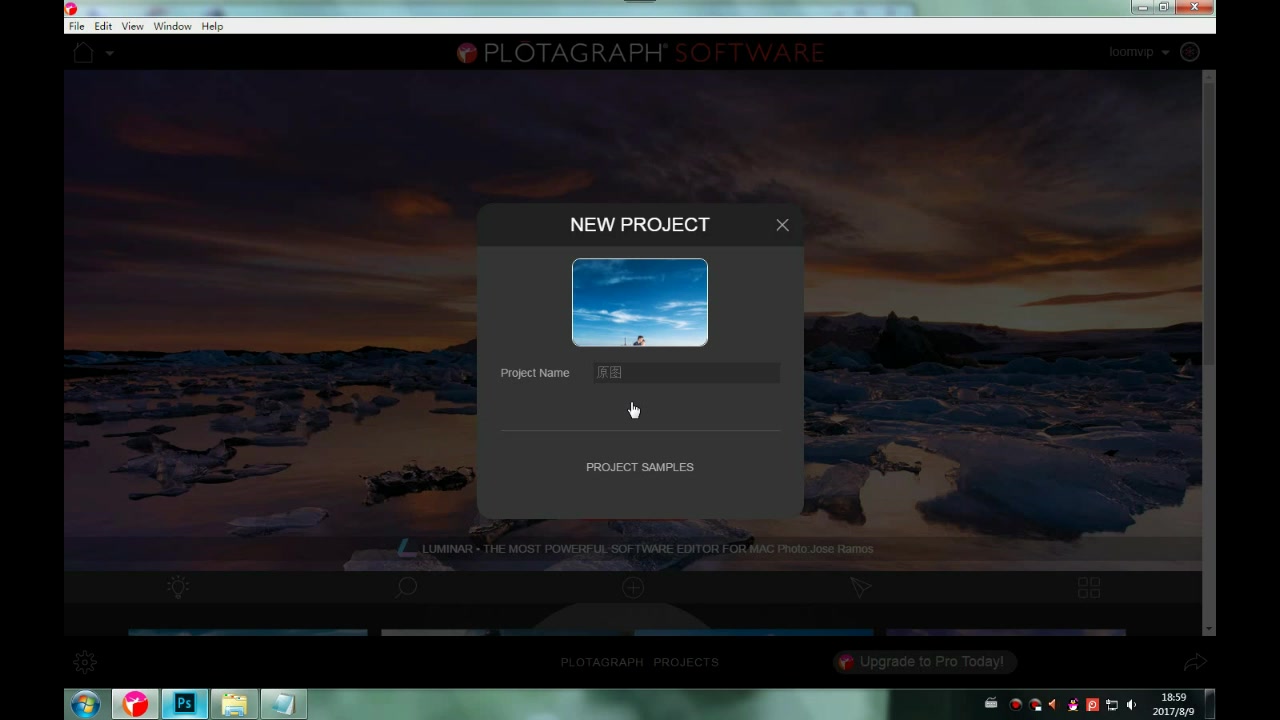This screenshot has height=720, width=1280.
Task: Click the circular profile icon beside loomvip
Action: 1190,52
